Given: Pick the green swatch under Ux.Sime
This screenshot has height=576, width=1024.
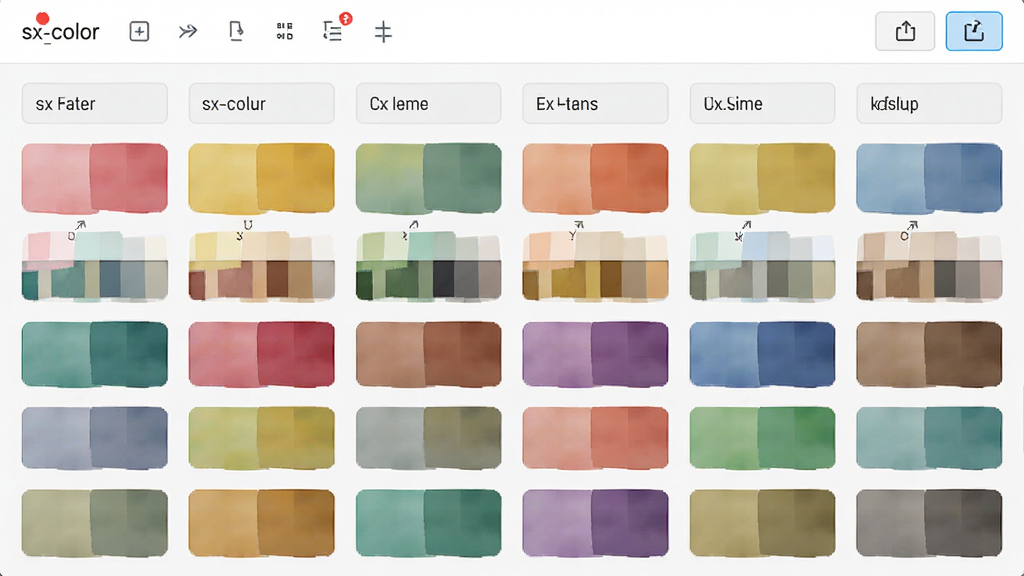Looking at the screenshot, I should (762, 438).
